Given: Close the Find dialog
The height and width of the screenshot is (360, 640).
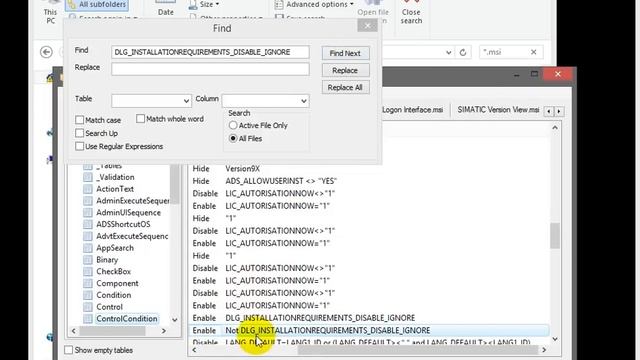Looking at the screenshot, I should click(367, 26).
